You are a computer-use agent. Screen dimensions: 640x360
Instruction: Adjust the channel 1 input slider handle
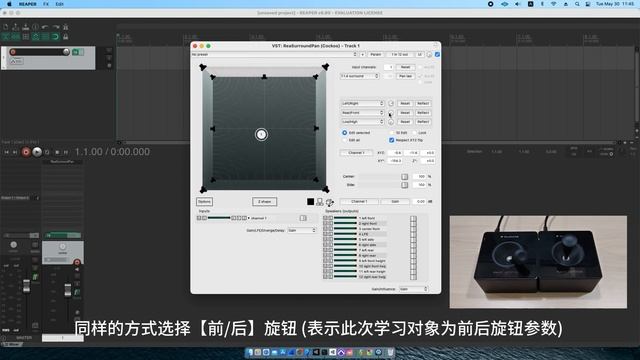(x=303, y=218)
